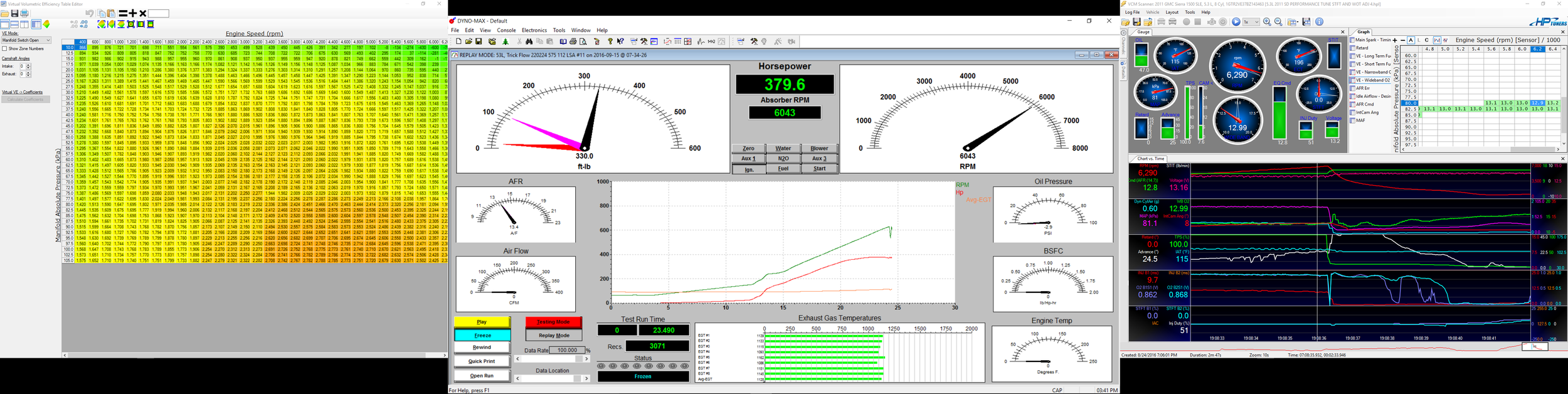Open file in VE Table Editor toolbar
This screenshot has height=394, width=1568.
pos(5,13)
